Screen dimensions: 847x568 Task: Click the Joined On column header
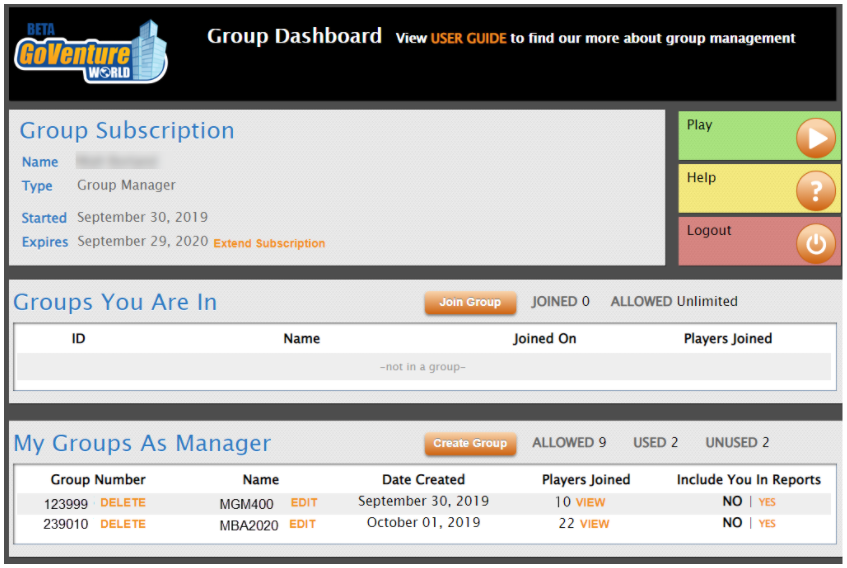[x=544, y=339]
